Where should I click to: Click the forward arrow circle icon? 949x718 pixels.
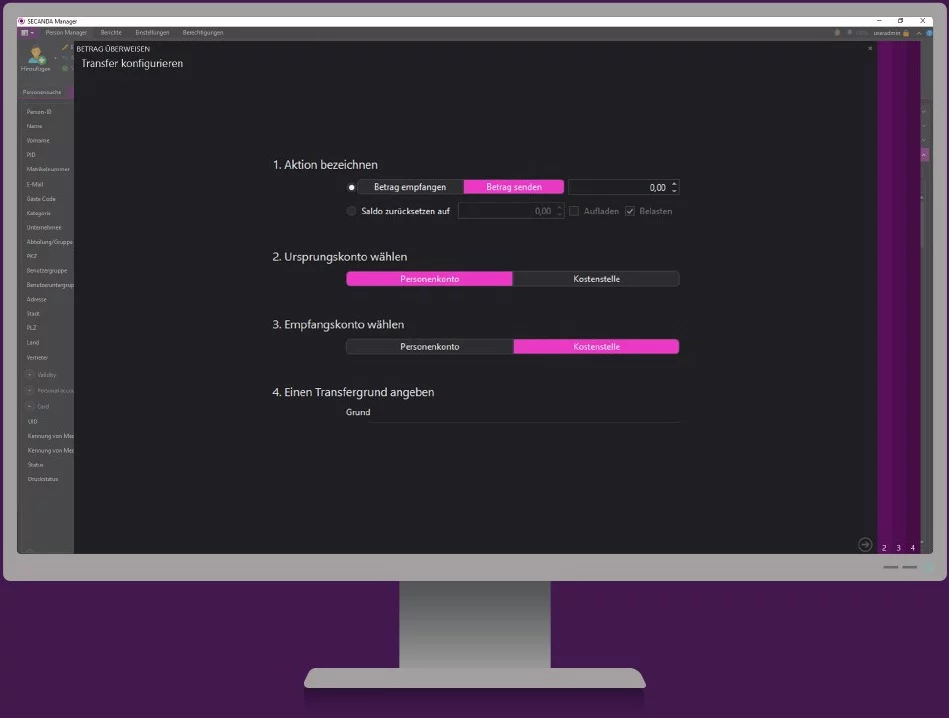[x=865, y=545]
